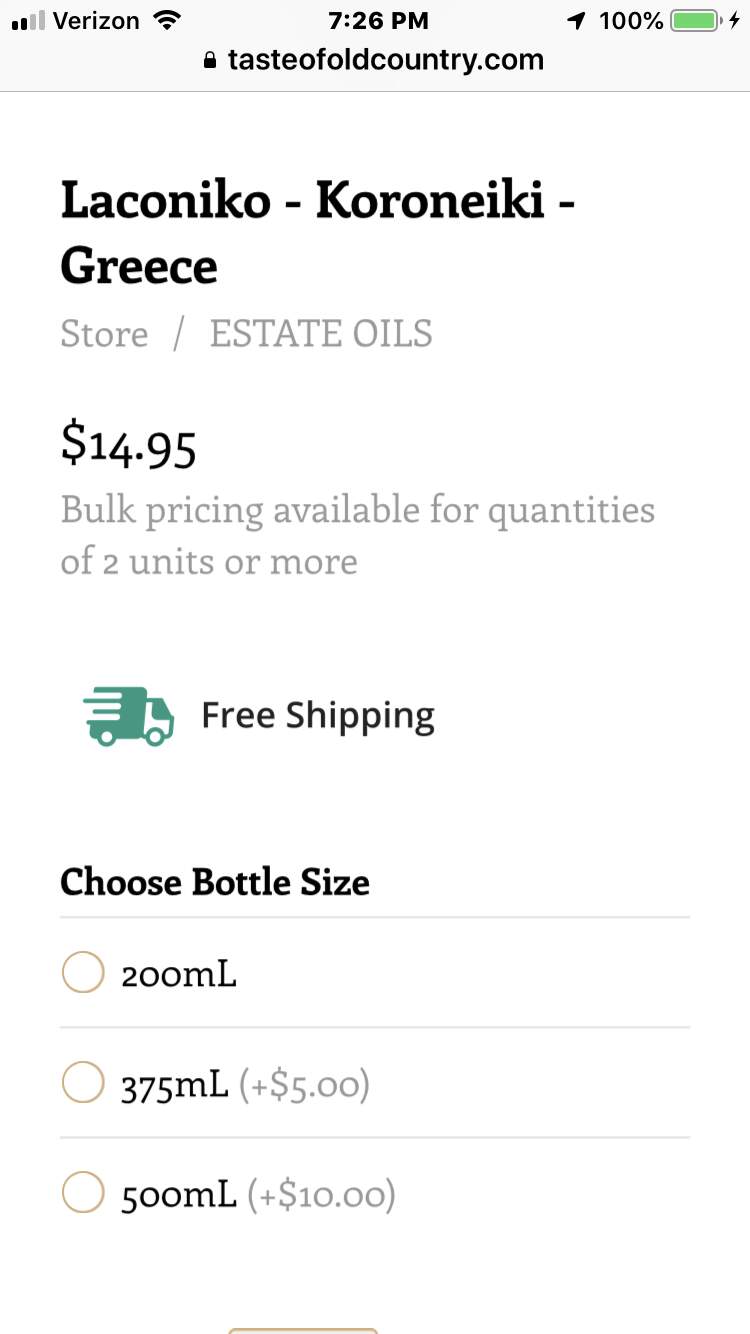This screenshot has width=750, height=1334.
Task: Go to the ESTATE OILS category link
Action: coord(321,334)
